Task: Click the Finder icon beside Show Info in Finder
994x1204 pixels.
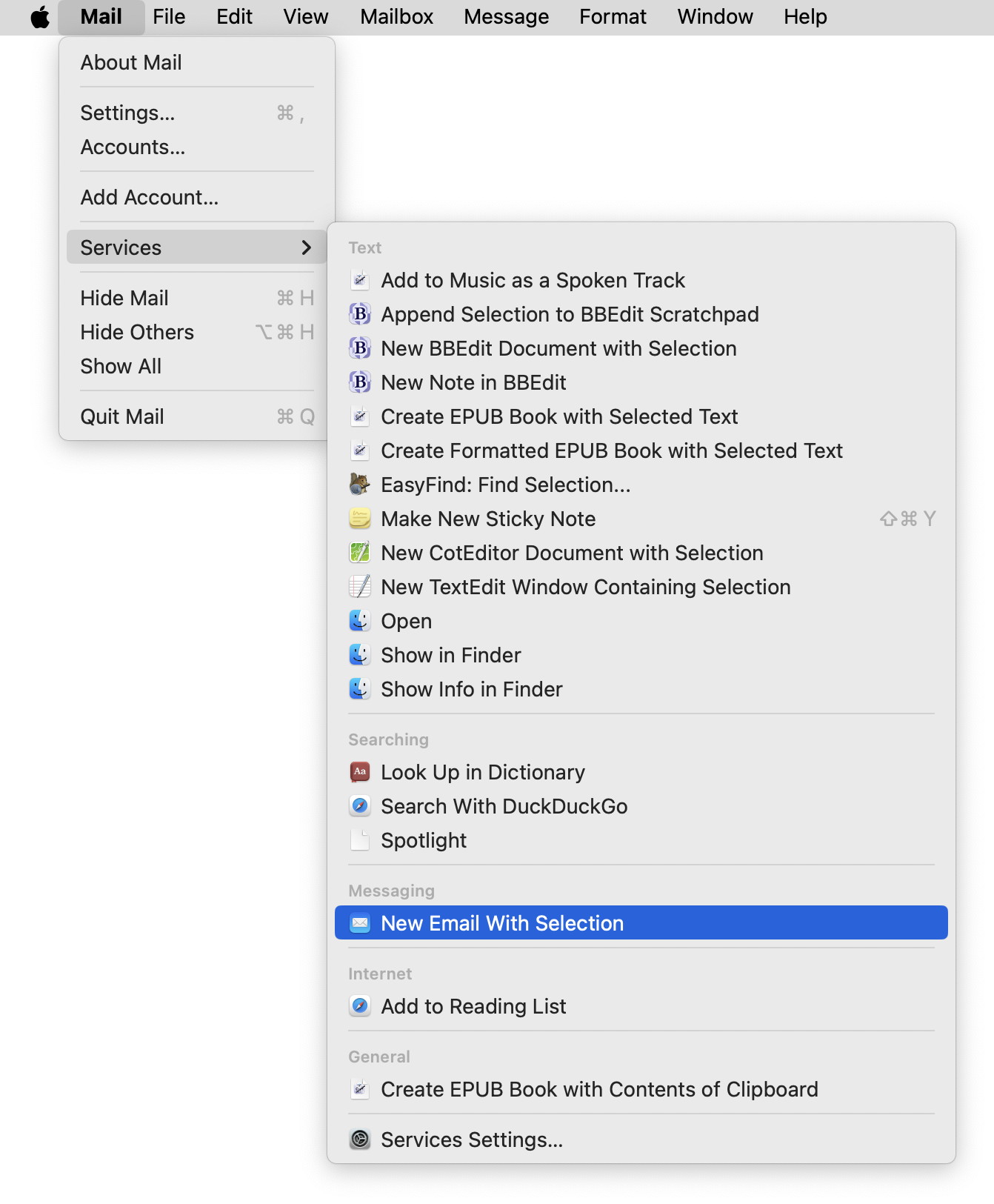Action: pyautogui.click(x=360, y=689)
